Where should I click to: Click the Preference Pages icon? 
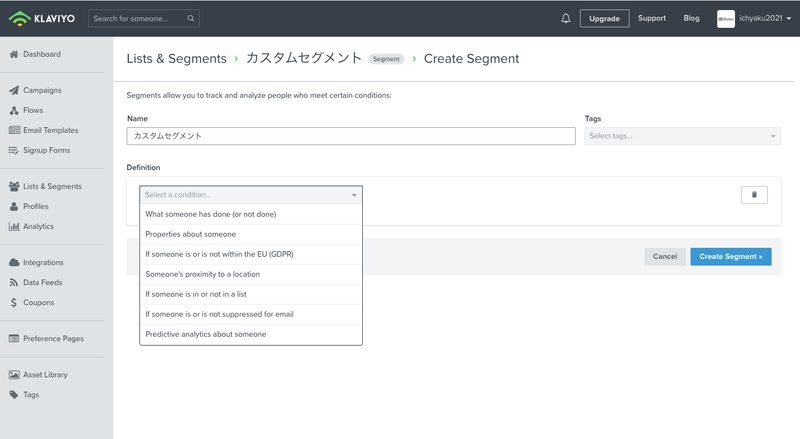tap(14, 338)
